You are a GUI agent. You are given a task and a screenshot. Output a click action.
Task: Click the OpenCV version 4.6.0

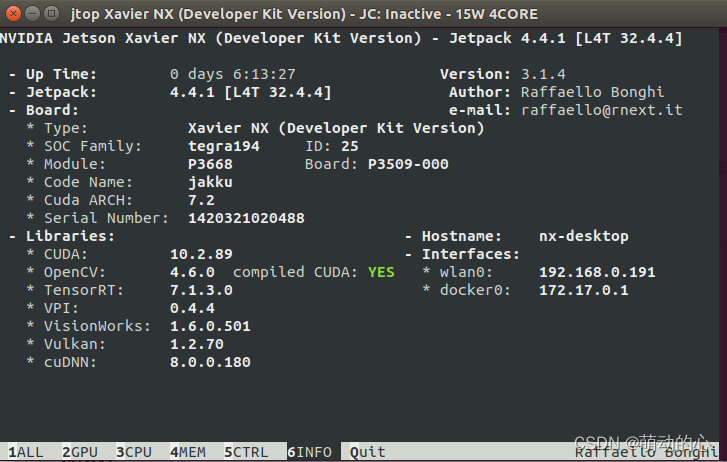(x=192, y=272)
